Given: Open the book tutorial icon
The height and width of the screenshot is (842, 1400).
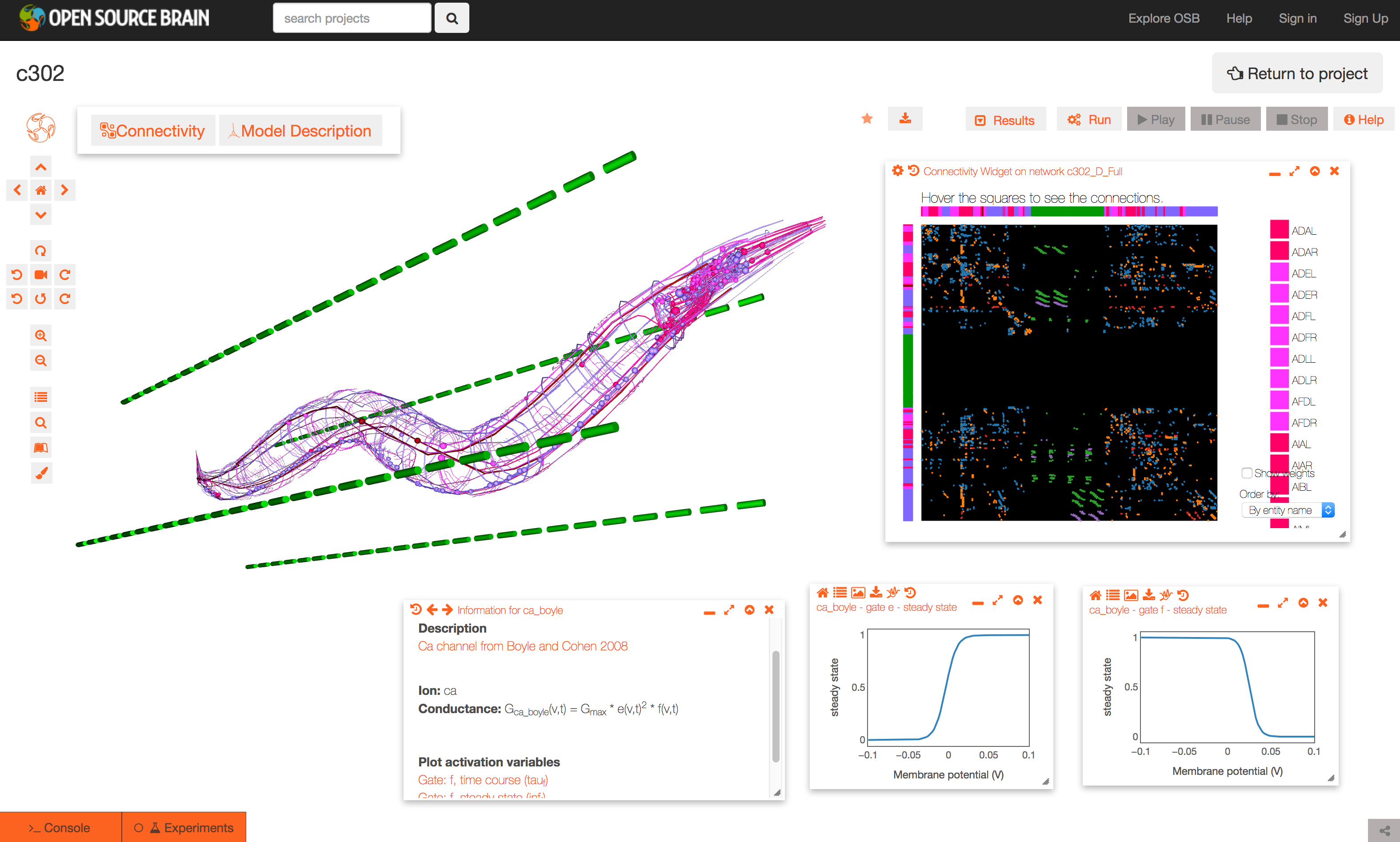Looking at the screenshot, I should [x=40, y=448].
